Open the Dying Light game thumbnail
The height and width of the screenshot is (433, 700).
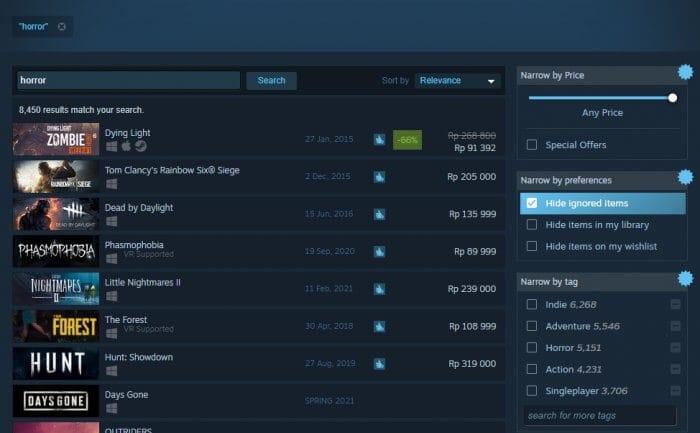[x=56, y=139]
